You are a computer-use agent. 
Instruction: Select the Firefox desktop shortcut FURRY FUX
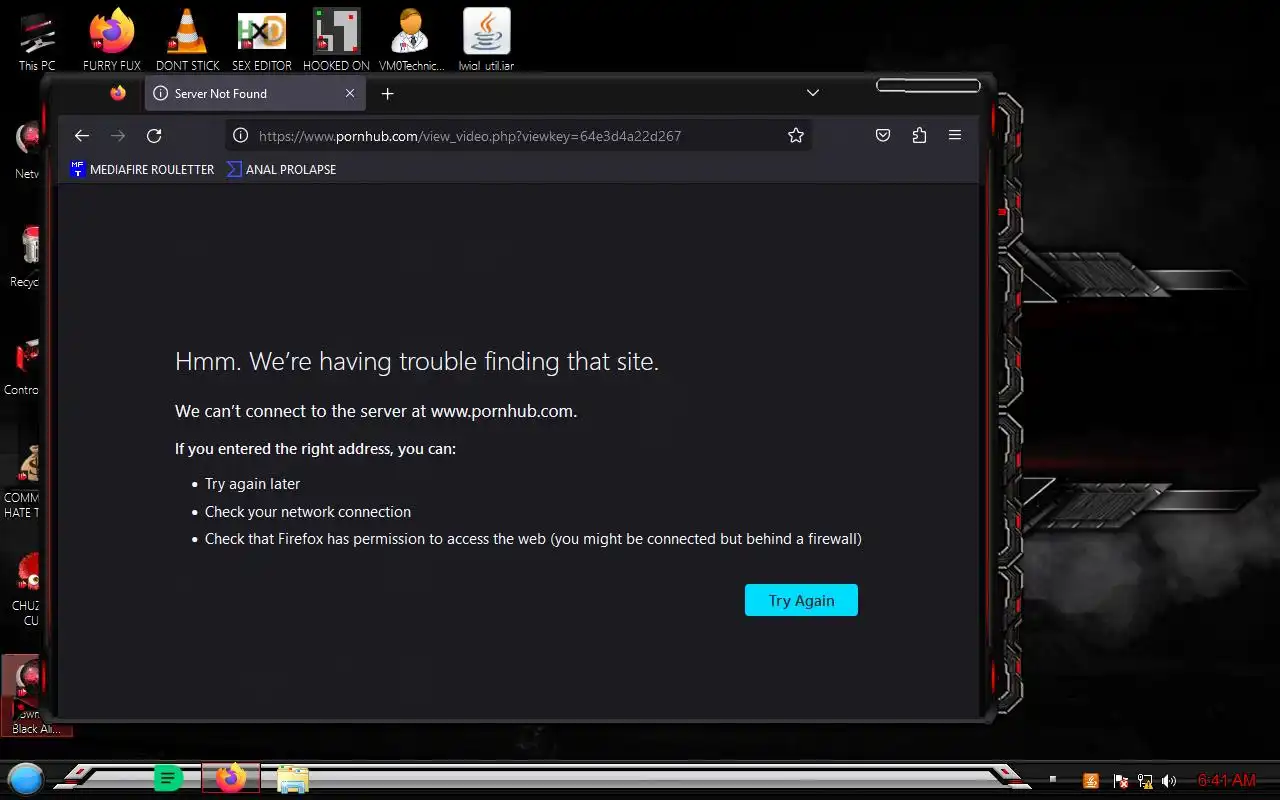pyautogui.click(x=112, y=40)
